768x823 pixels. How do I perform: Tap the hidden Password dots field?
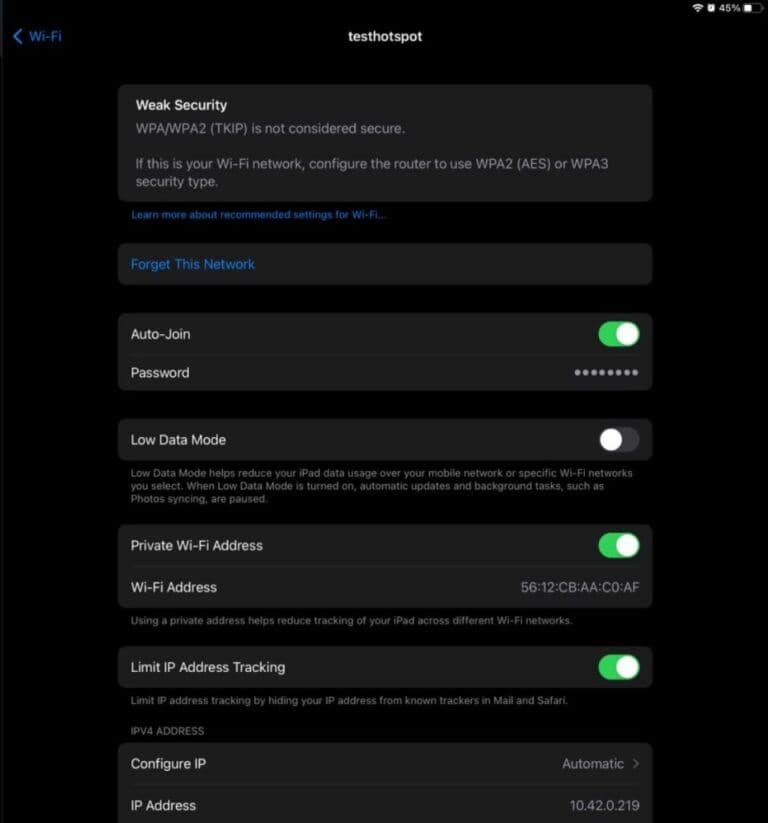click(606, 373)
